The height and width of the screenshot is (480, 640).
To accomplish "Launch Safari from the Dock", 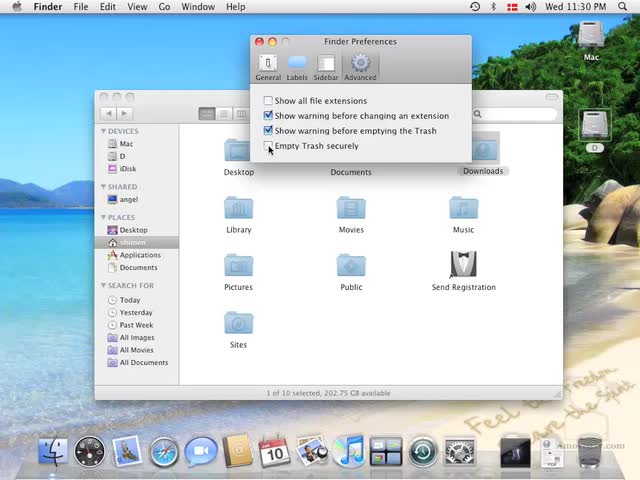I will pos(164,451).
